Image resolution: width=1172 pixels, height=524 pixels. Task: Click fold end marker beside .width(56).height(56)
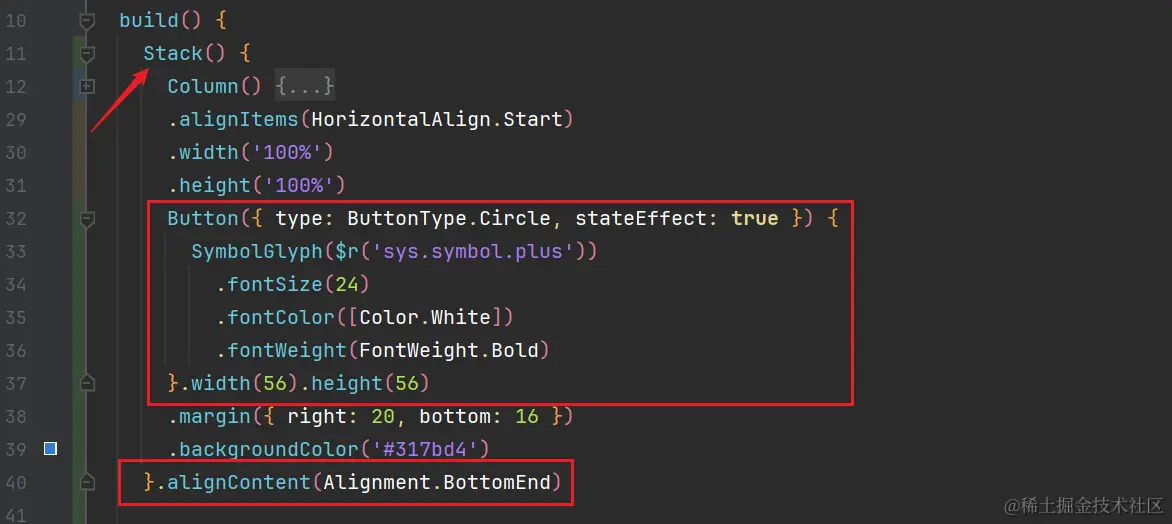pos(87,383)
